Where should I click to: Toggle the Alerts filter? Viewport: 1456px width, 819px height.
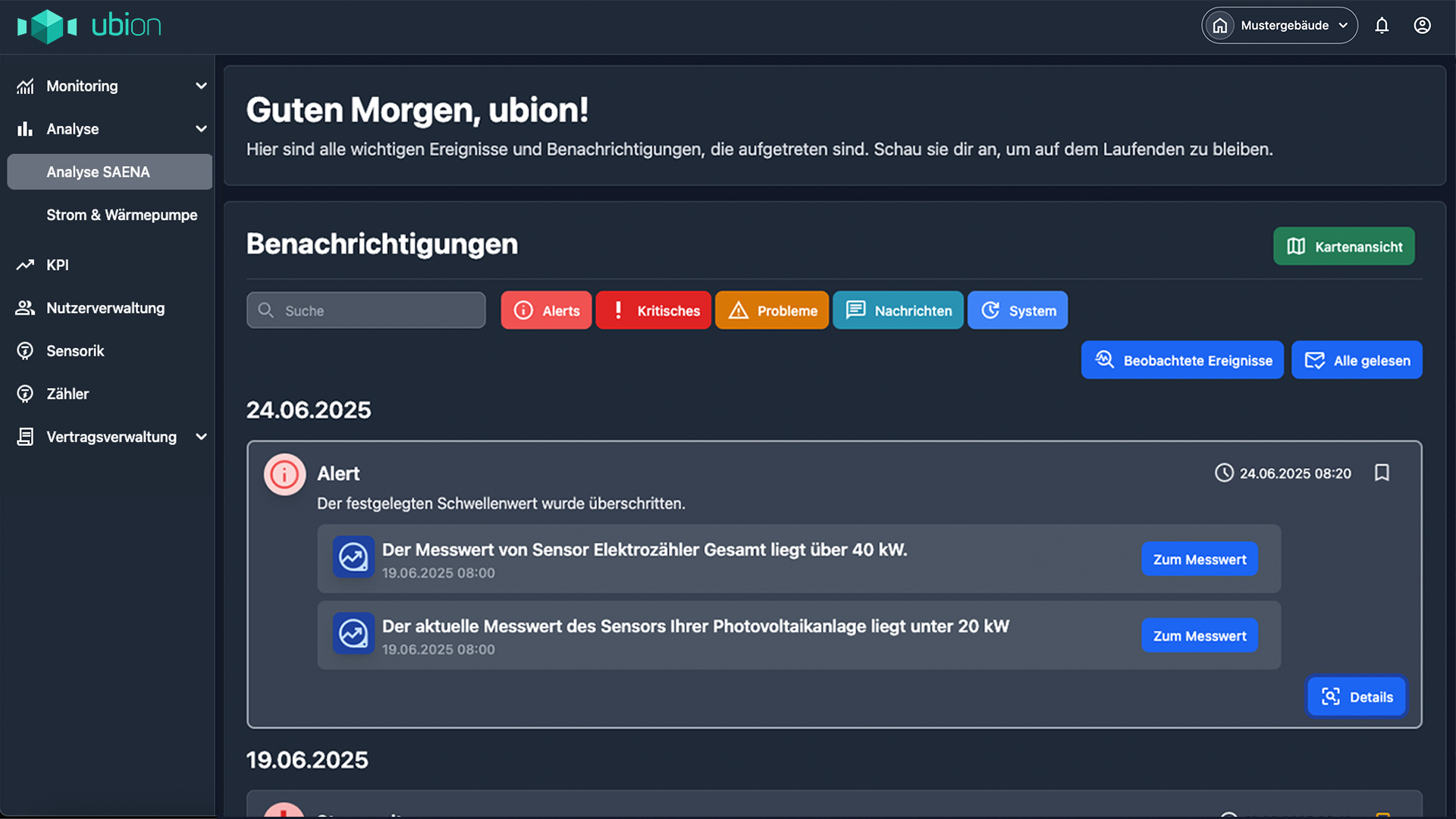(546, 311)
